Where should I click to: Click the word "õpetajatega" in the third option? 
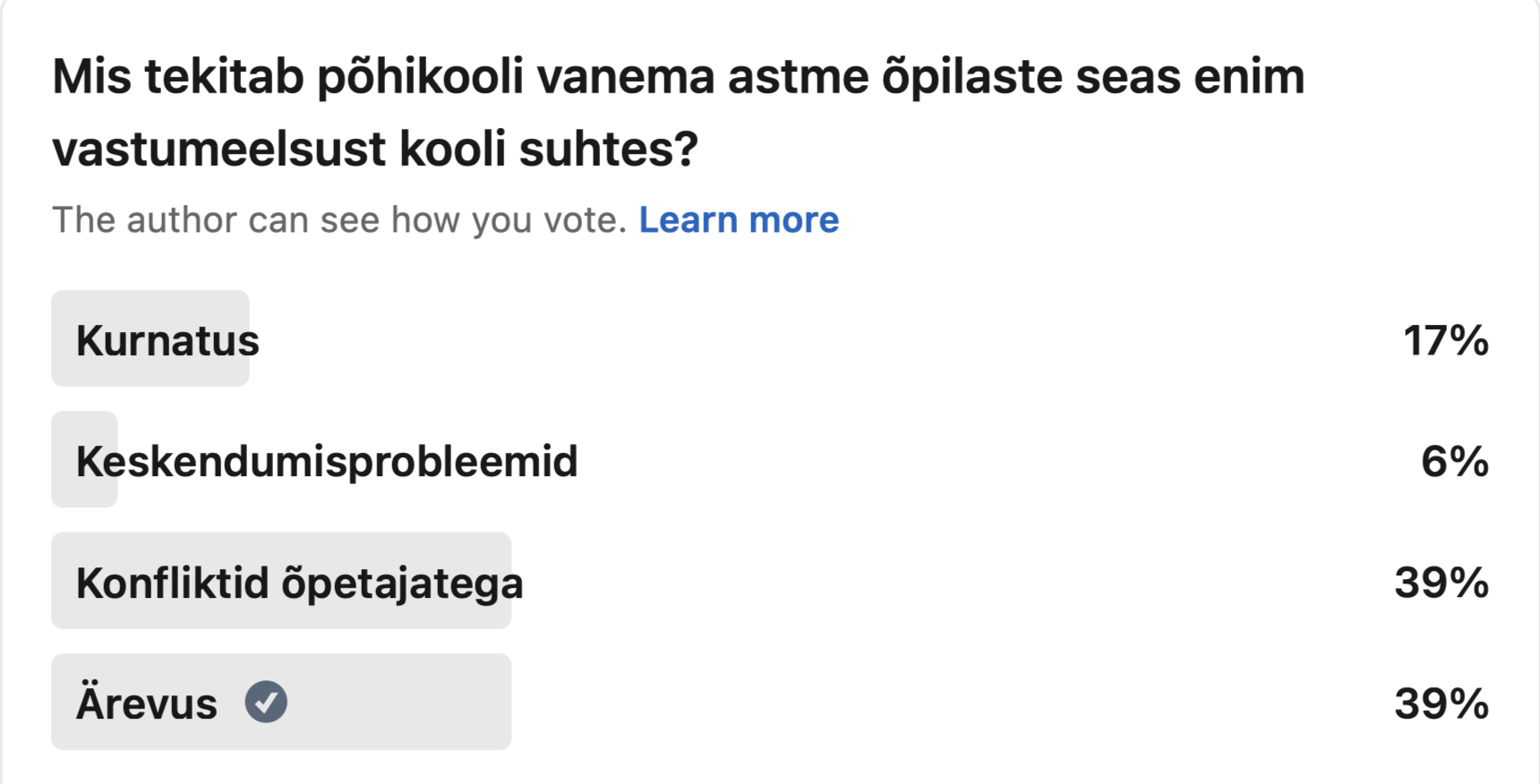402,584
